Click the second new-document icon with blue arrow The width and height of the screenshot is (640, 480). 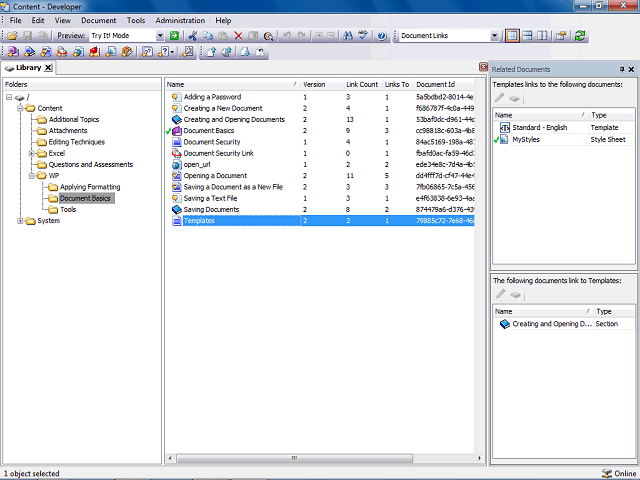[x=29, y=52]
